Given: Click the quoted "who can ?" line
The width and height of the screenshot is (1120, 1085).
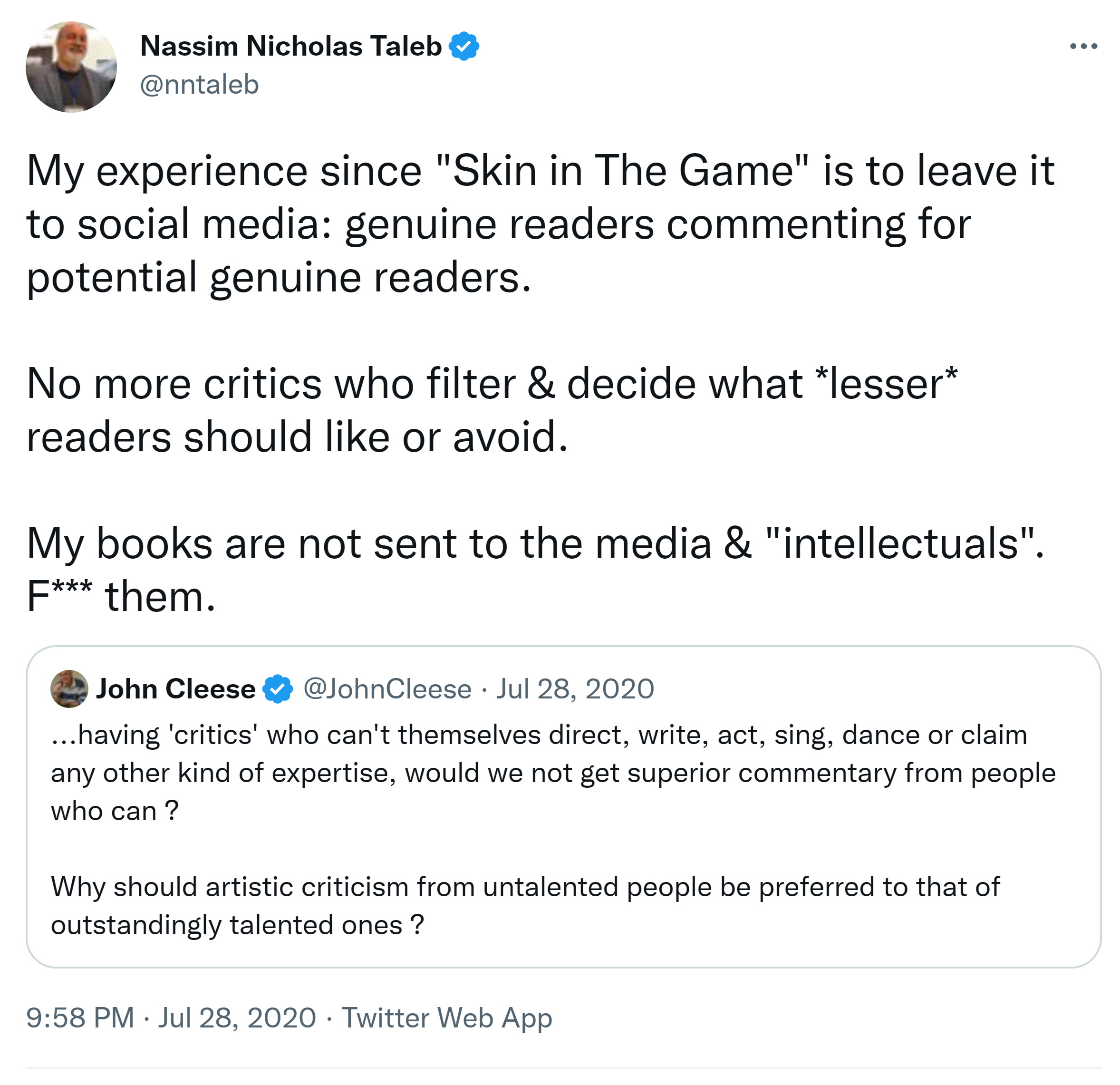Looking at the screenshot, I should (x=115, y=811).
